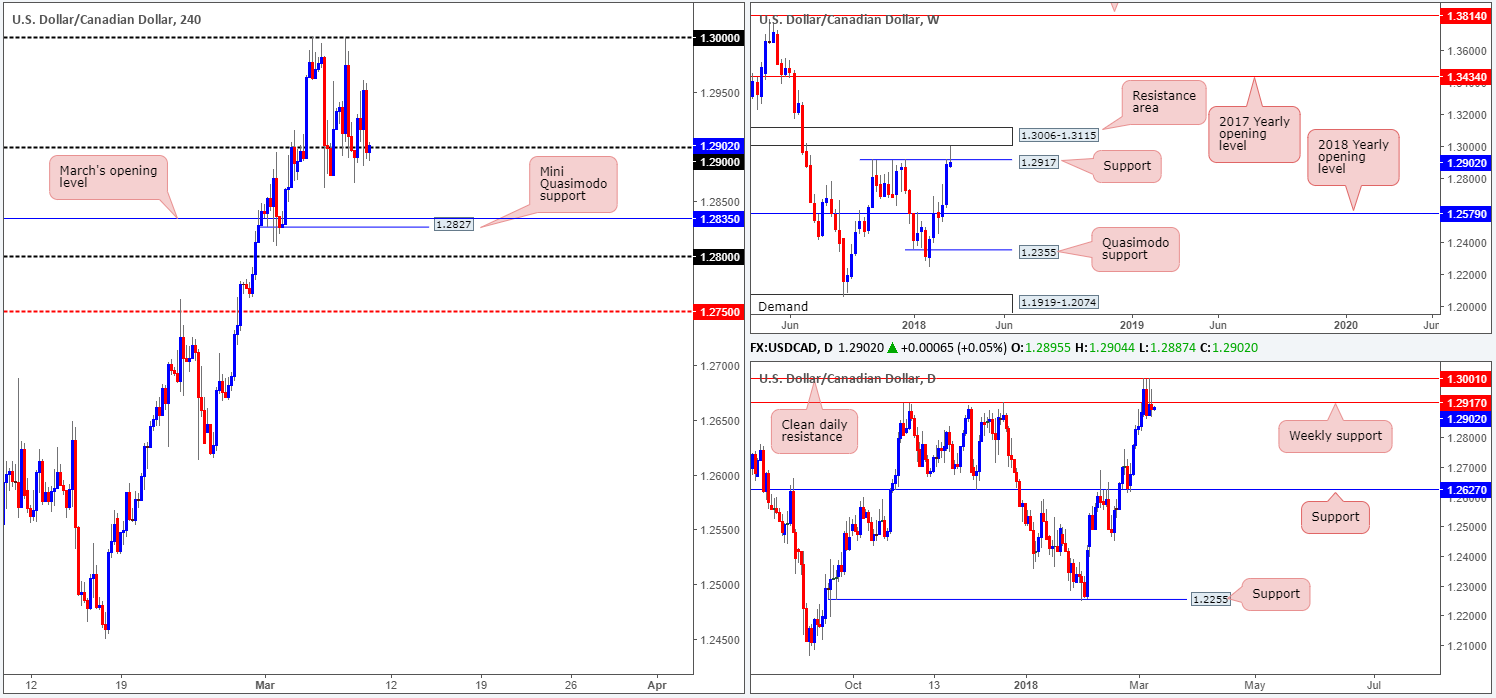Click the black 1.26270 price tag
The height and width of the screenshot is (698, 1496).
(x=1465, y=490)
